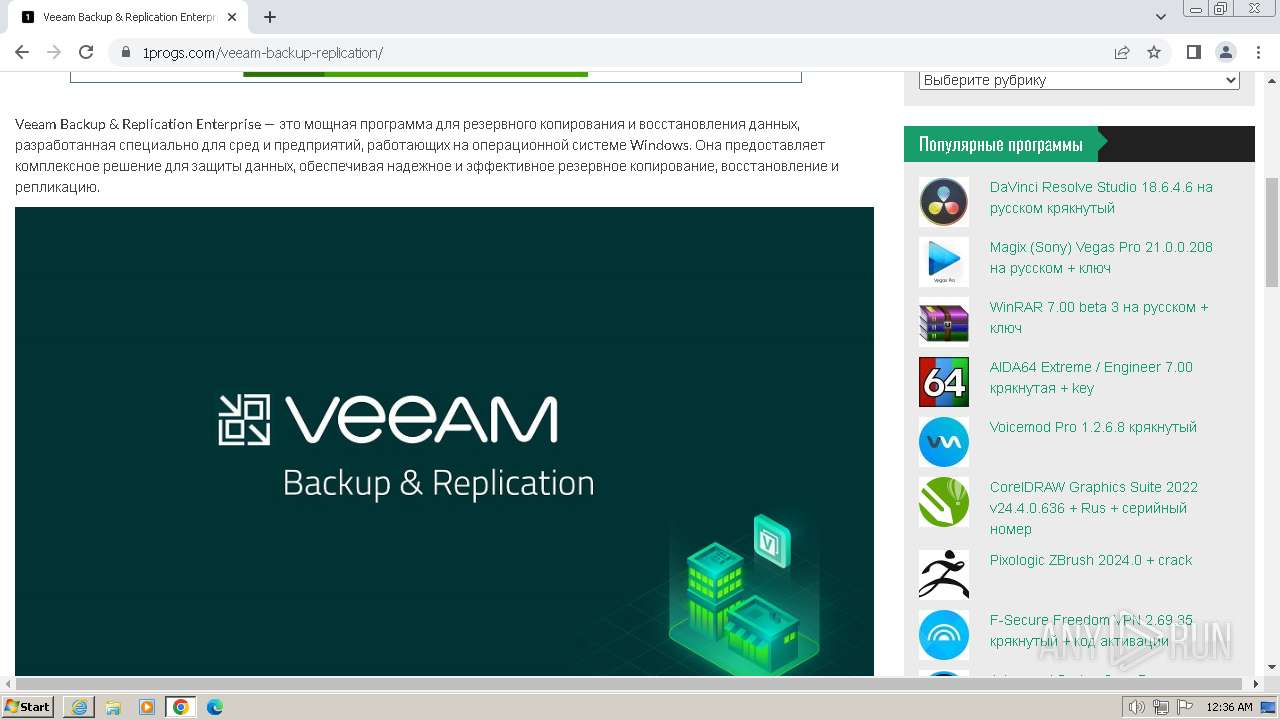1280x720 pixels.
Task: Click the Veeam Backup & Replication banner image
Action: pos(444,441)
